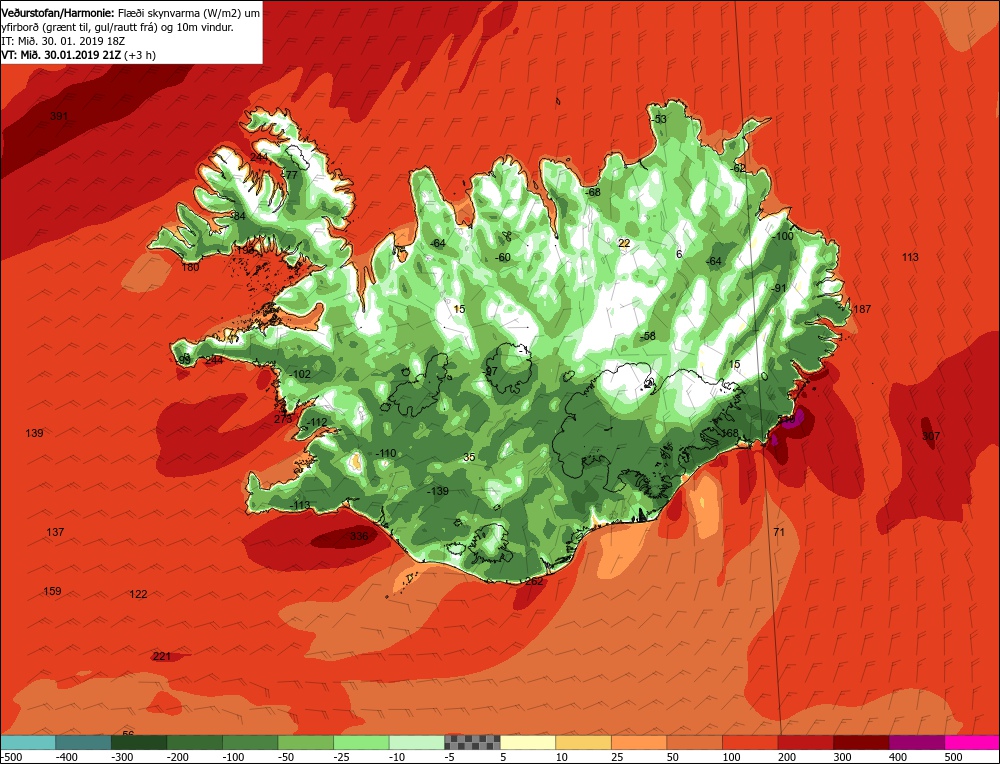Click the value -102 in west Iceland
Image resolution: width=1000 pixels, height=764 pixels.
(300, 374)
